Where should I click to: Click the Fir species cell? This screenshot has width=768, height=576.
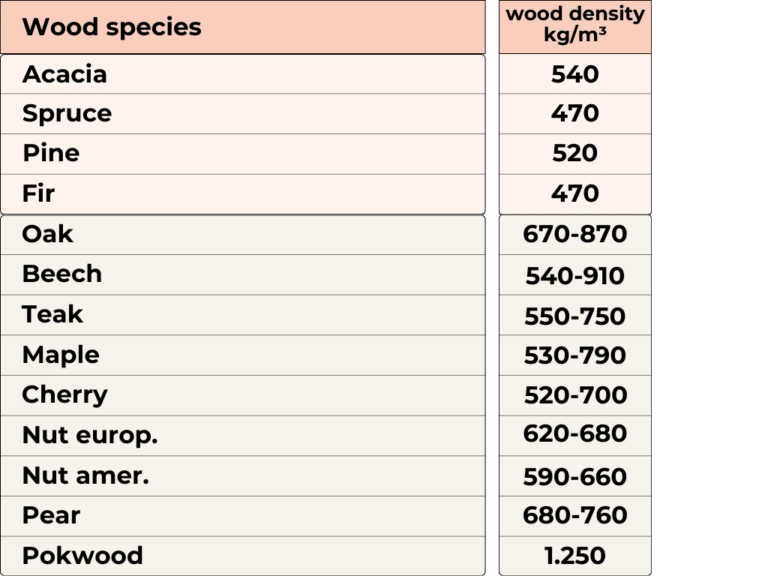tap(243, 194)
